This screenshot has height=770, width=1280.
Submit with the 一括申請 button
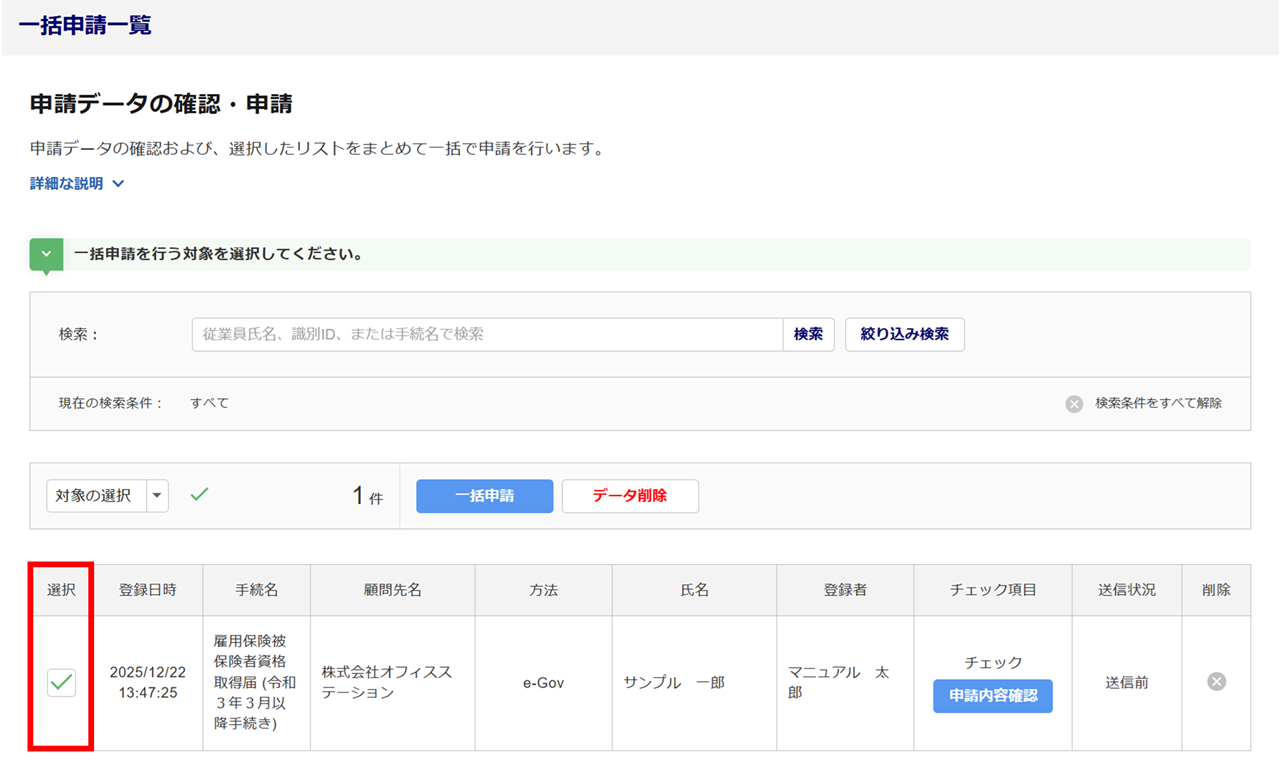(x=484, y=496)
